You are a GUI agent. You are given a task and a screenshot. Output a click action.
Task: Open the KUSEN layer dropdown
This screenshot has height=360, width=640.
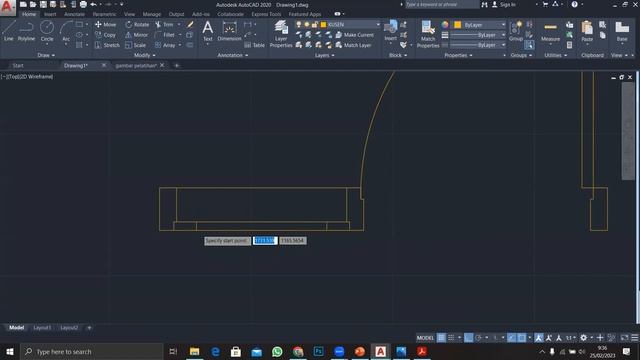[338, 24]
